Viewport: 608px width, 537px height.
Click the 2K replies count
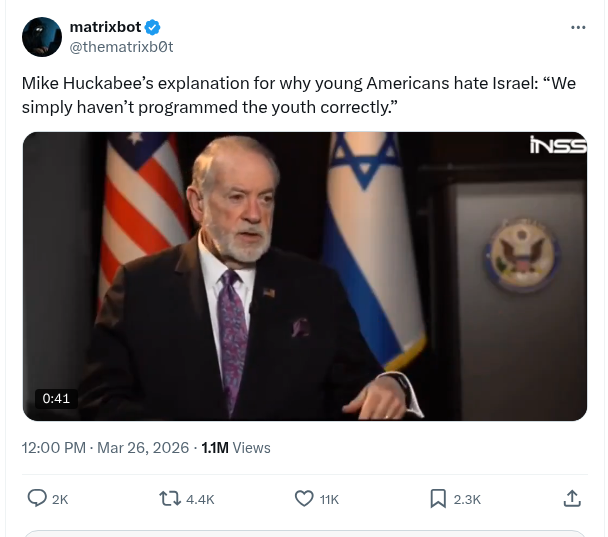(x=60, y=499)
